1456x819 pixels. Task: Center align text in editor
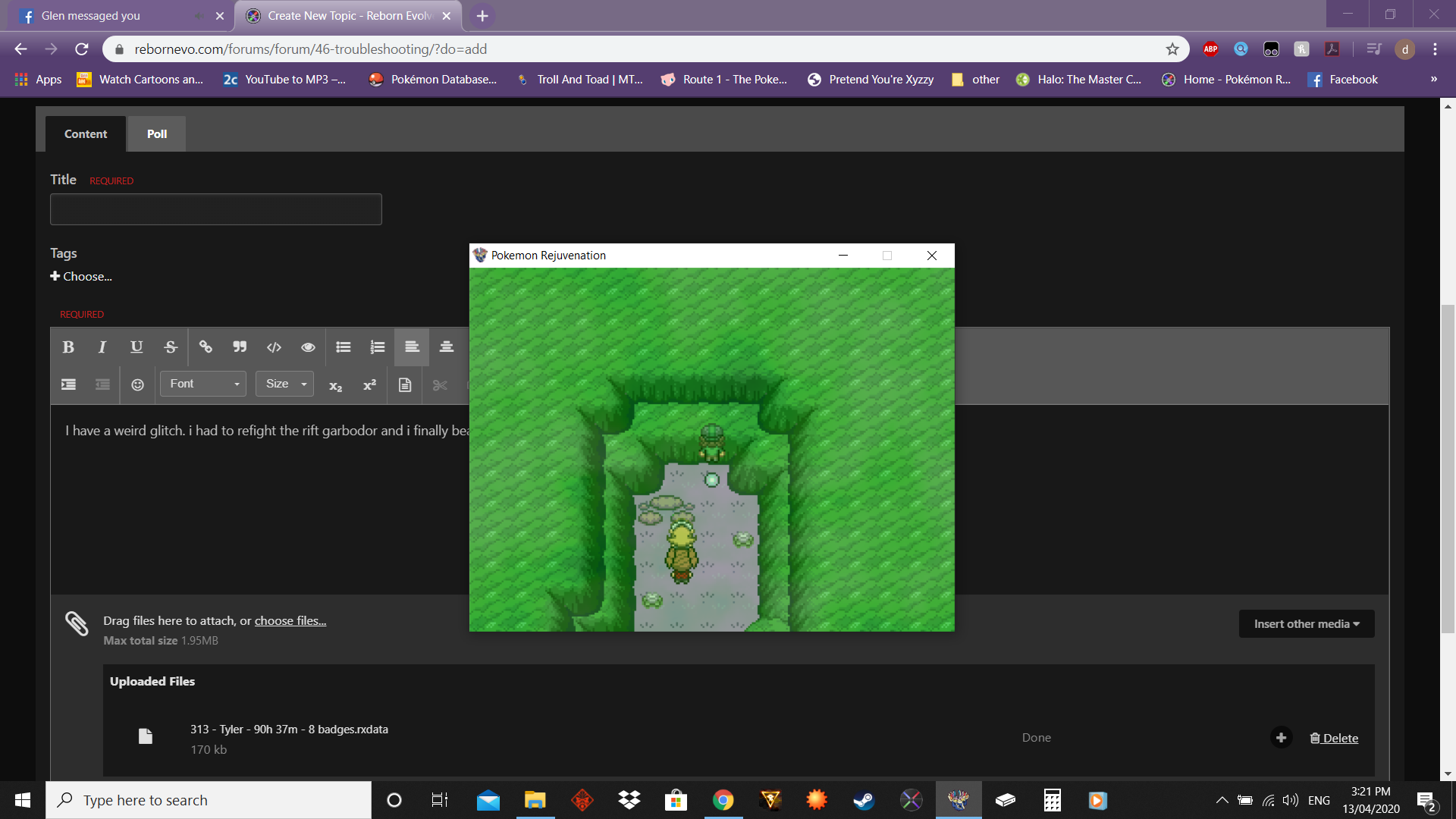(447, 347)
